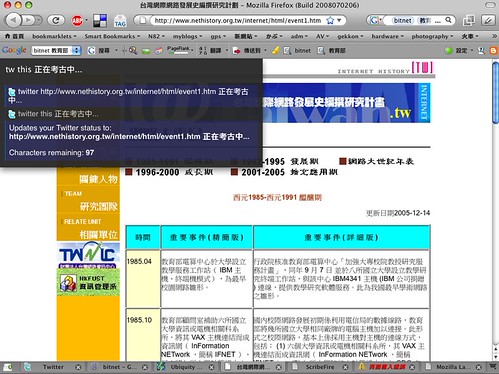Click the 傳送到 send-to button
Screen dimensions: 499x374
[247, 50]
